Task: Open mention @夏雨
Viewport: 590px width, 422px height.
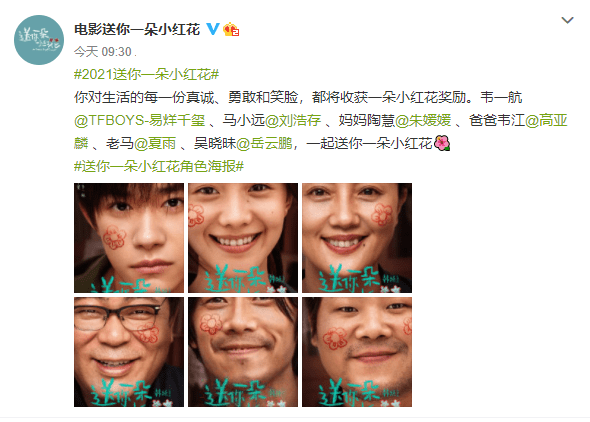Action: coord(155,143)
